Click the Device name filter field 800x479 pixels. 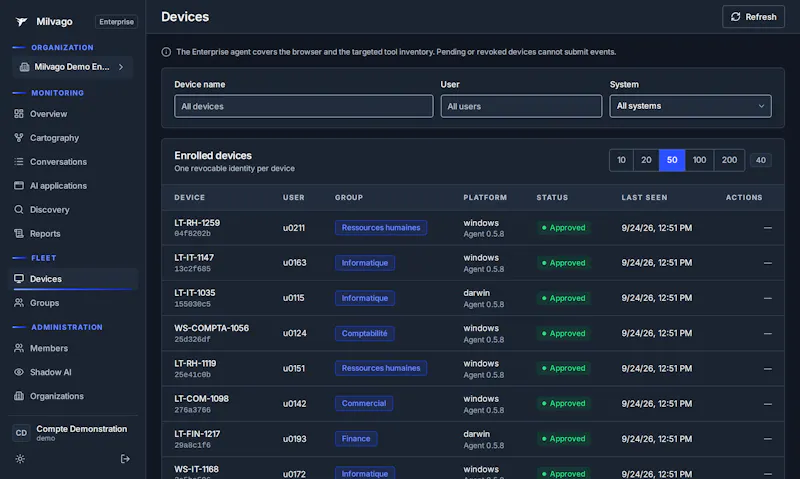(x=304, y=106)
